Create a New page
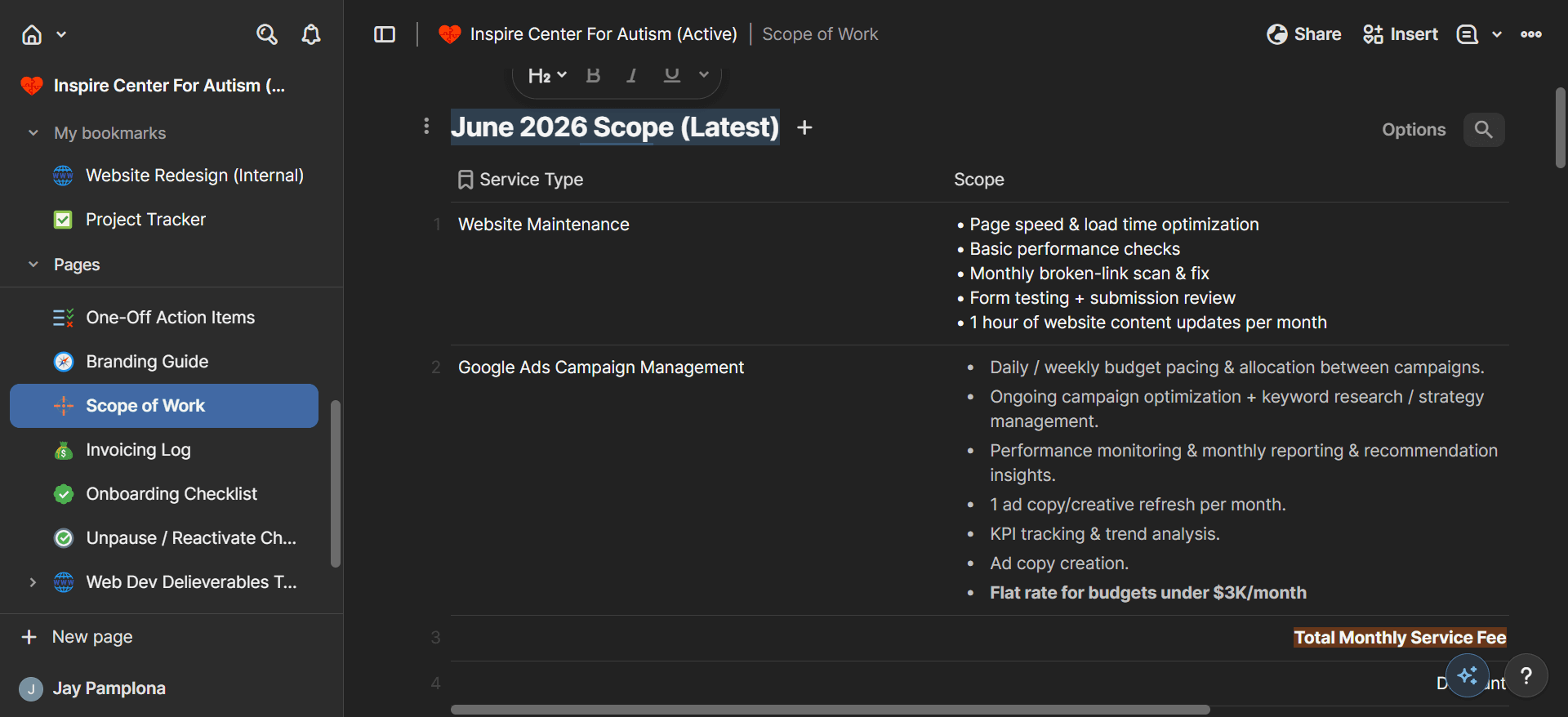 (77, 637)
